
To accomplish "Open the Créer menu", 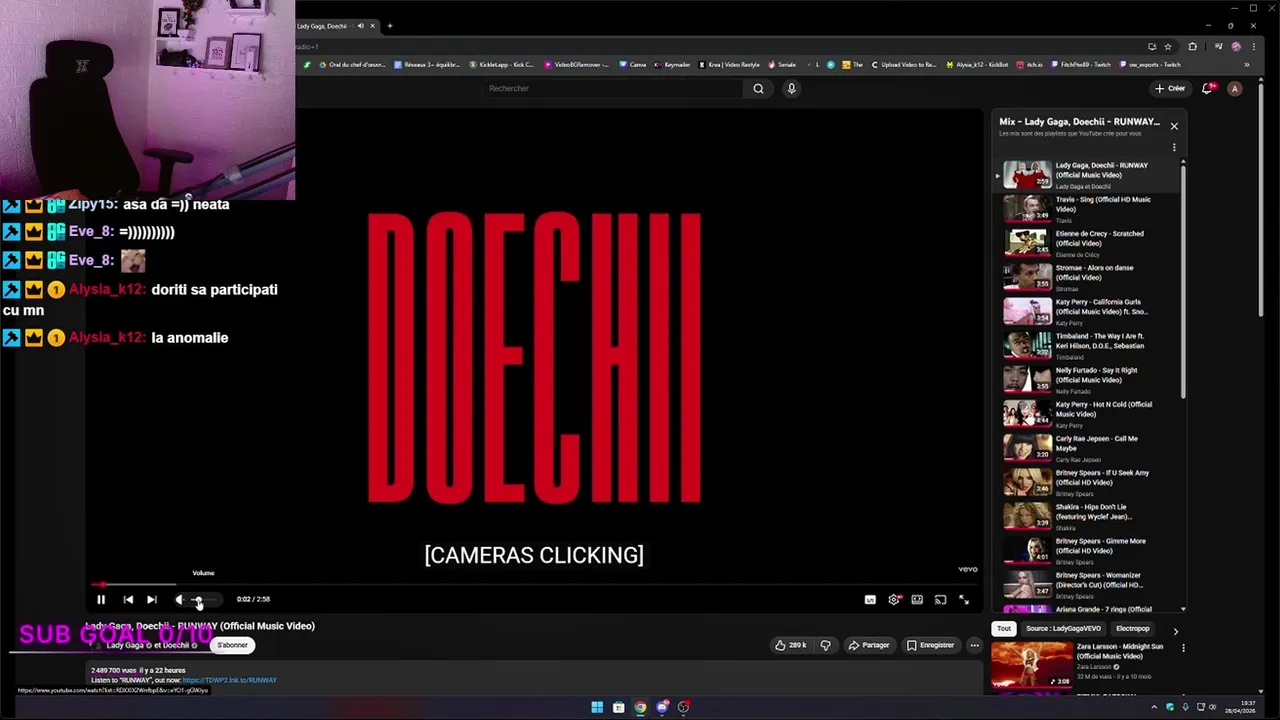I will 1170,88.
